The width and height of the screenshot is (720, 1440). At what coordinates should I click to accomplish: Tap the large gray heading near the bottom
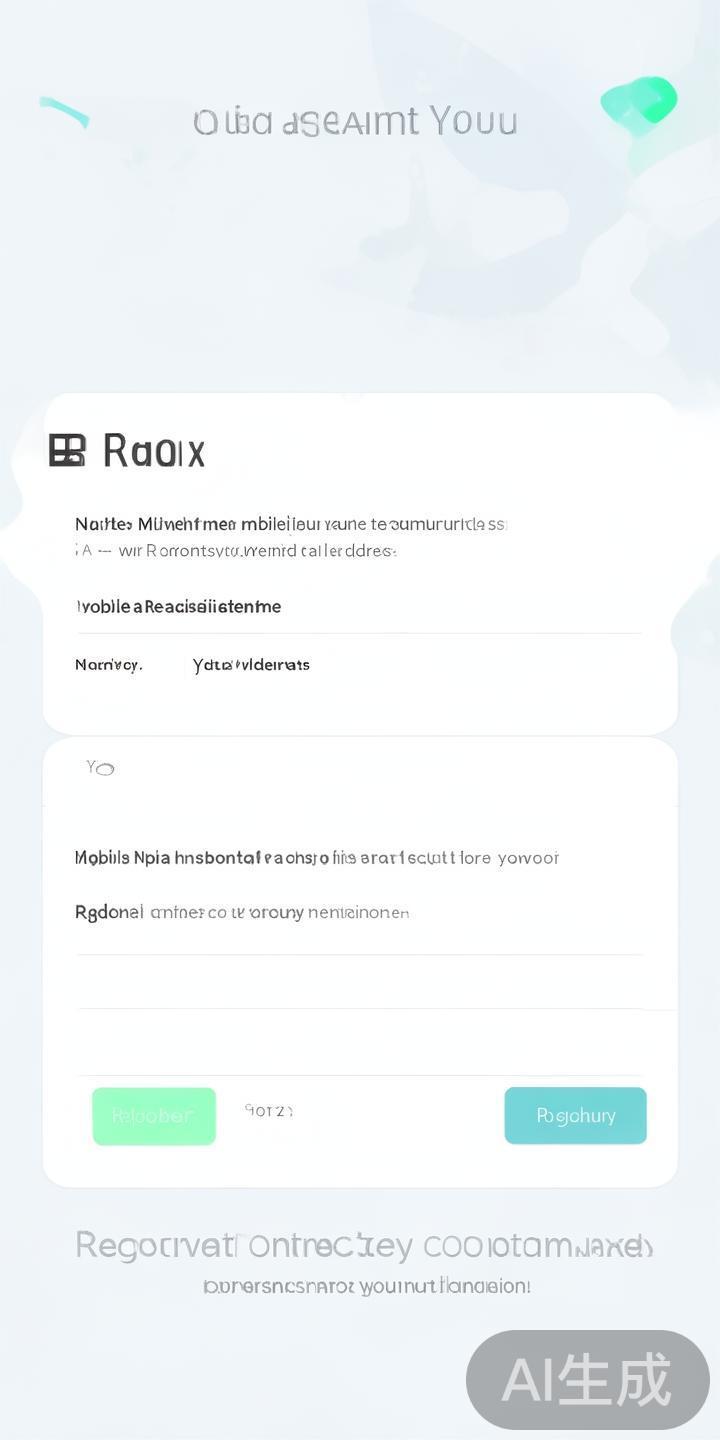(x=364, y=1246)
